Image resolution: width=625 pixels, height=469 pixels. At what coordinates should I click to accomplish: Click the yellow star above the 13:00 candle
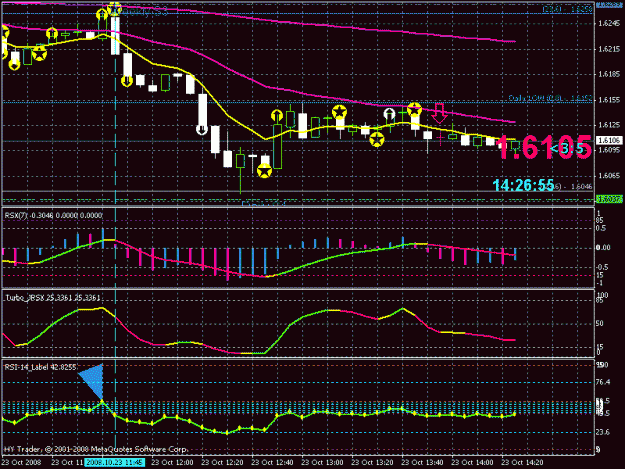coord(339,112)
